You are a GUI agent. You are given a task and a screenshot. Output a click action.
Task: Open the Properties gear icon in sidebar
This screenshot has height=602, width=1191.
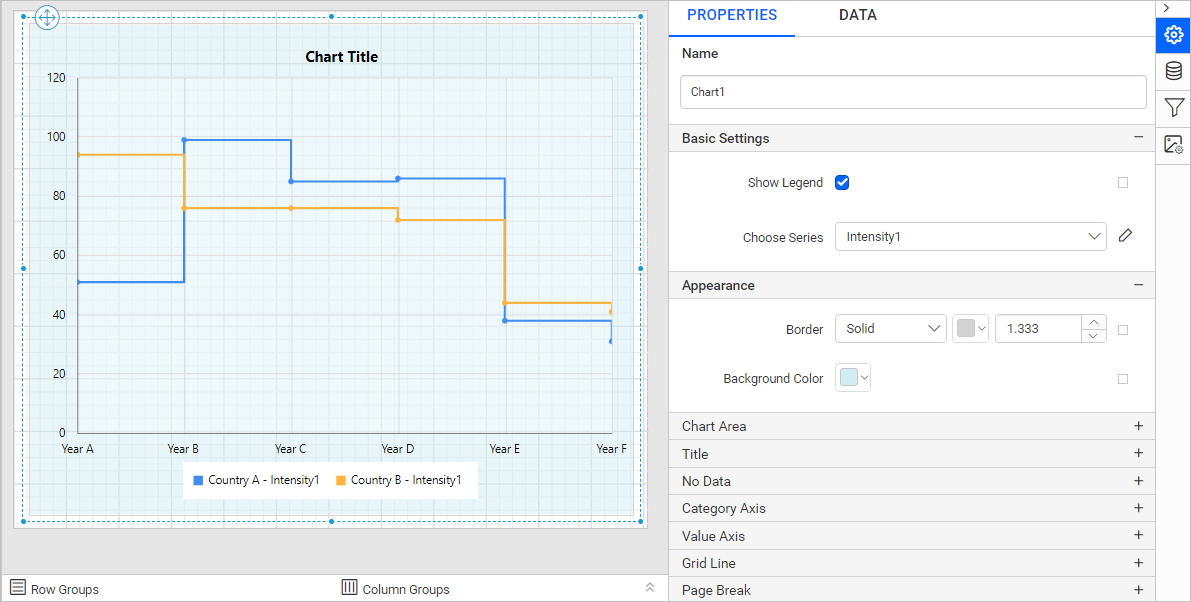pos(1173,35)
